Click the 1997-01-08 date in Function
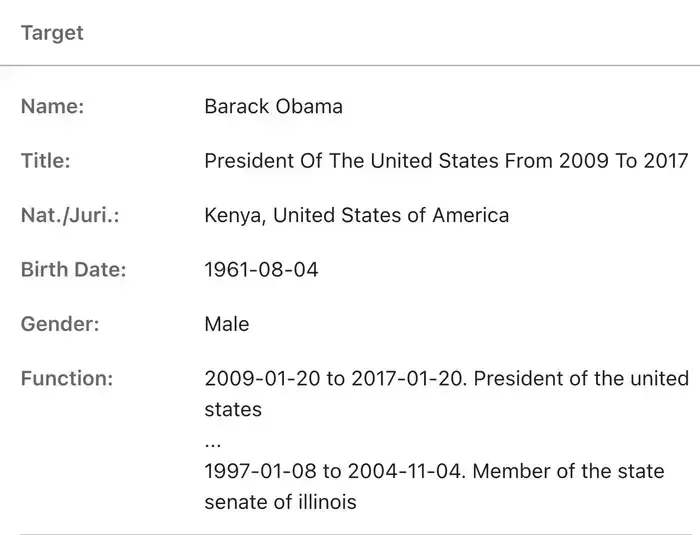This screenshot has height=535, width=700. pyautogui.click(x=260, y=472)
